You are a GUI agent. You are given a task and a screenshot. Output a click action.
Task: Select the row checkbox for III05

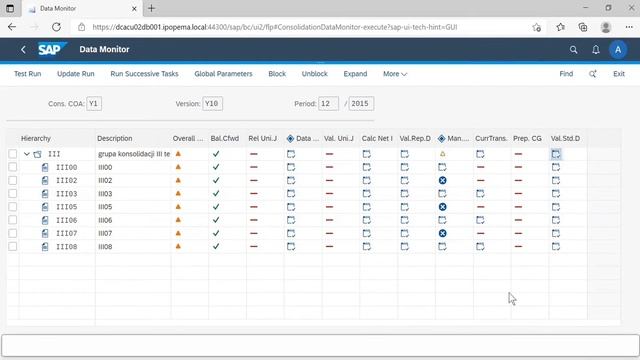(x=13, y=207)
